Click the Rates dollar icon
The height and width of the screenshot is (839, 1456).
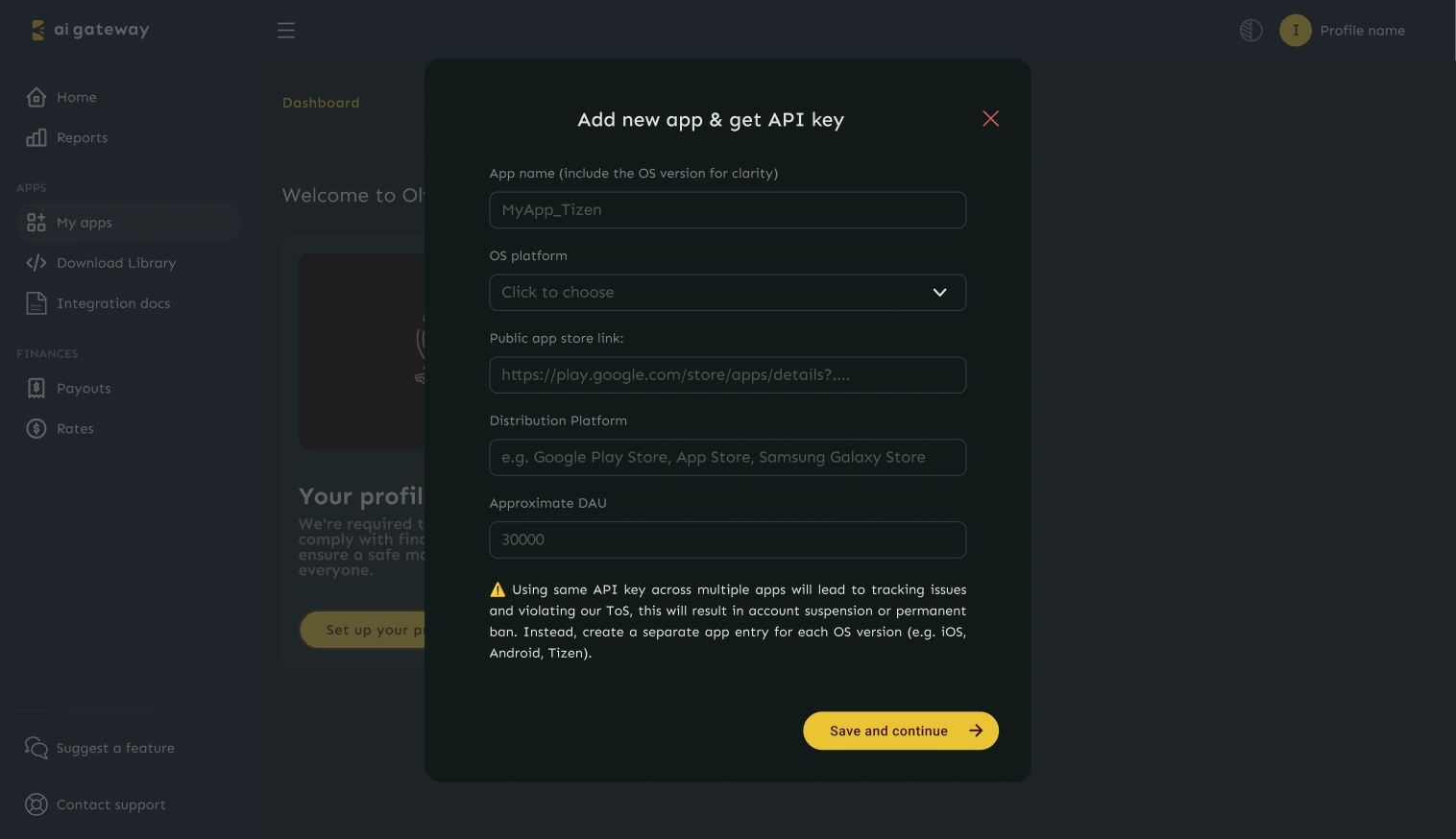[36, 428]
